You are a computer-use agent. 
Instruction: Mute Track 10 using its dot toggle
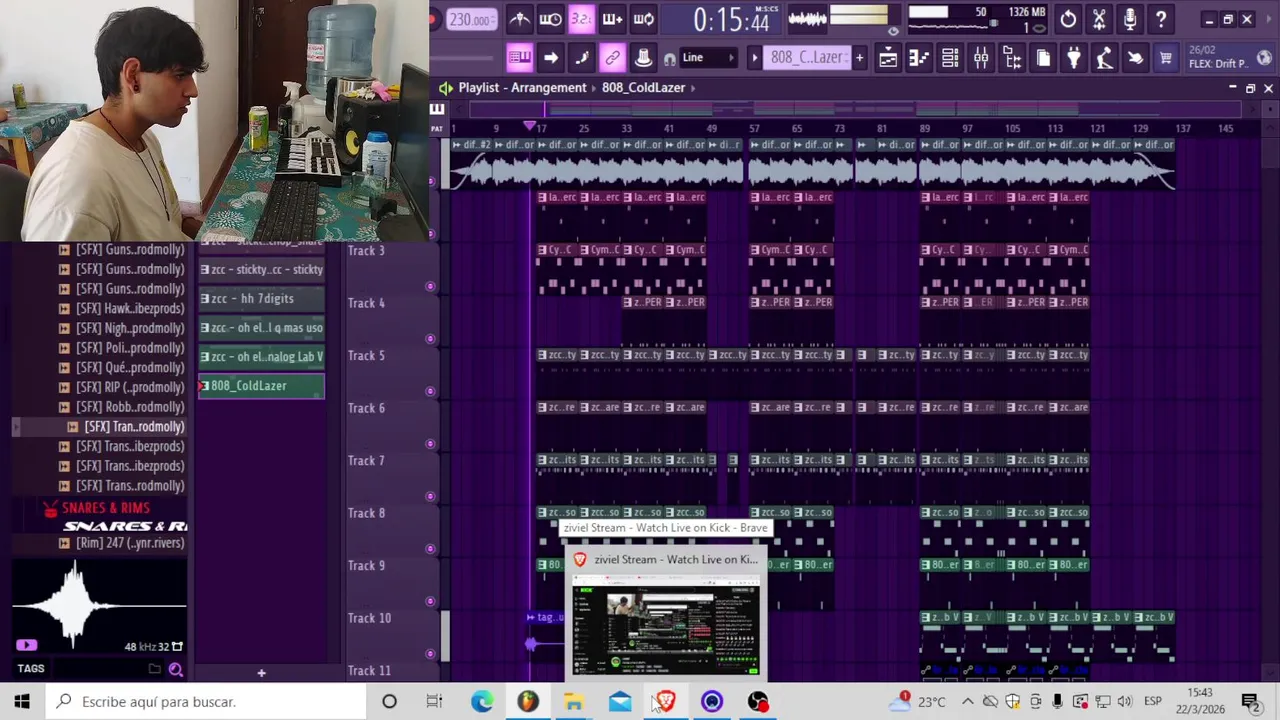coord(430,654)
